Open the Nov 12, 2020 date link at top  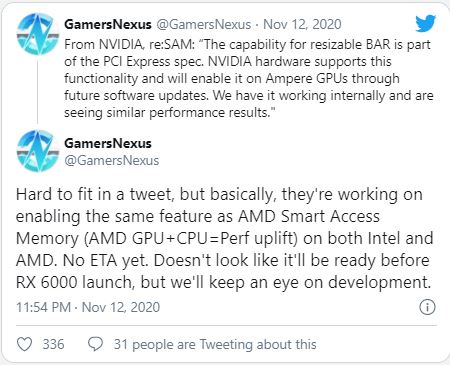click(x=302, y=24)
